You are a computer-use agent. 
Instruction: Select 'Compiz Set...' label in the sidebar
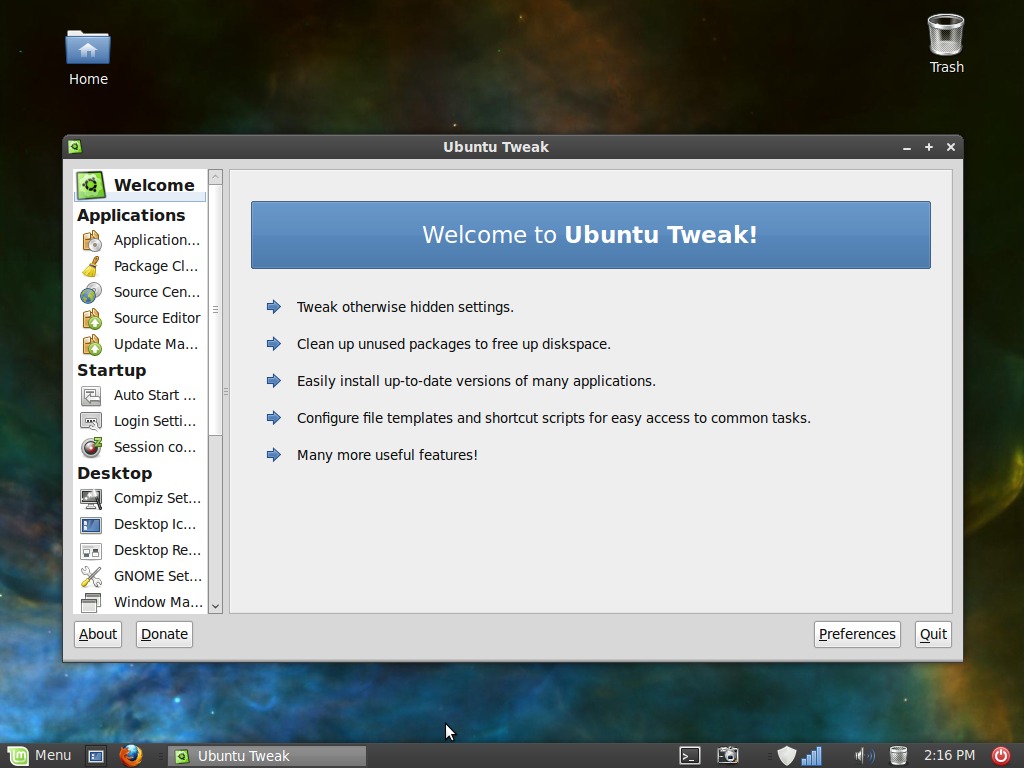pos(157,498)
